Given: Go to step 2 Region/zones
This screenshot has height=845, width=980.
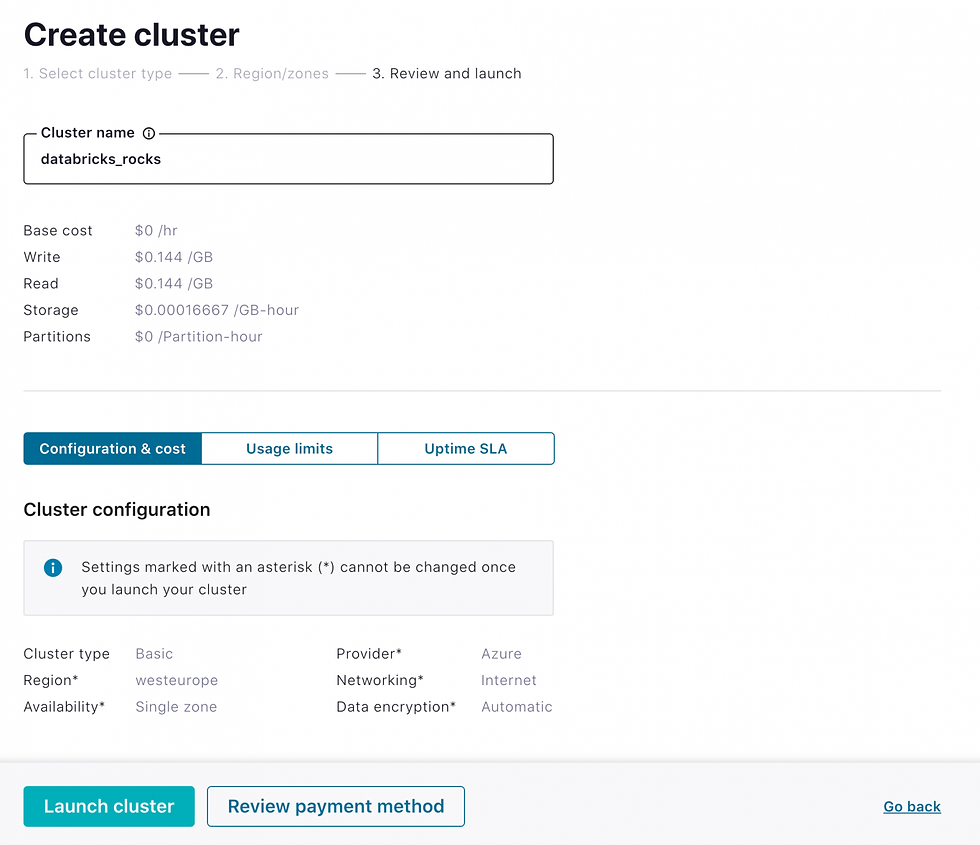Looking at the screenshot, I should [x=272, y=74].
